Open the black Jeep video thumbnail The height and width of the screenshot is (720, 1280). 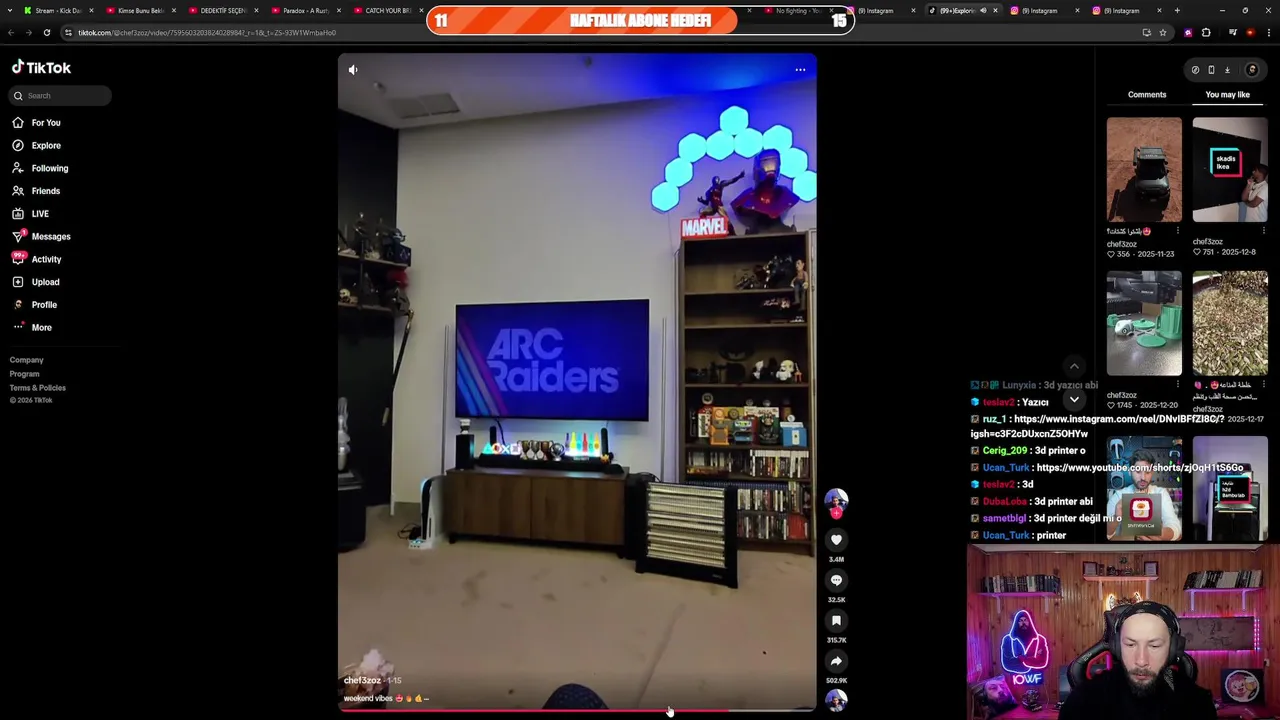point(1144,170)
